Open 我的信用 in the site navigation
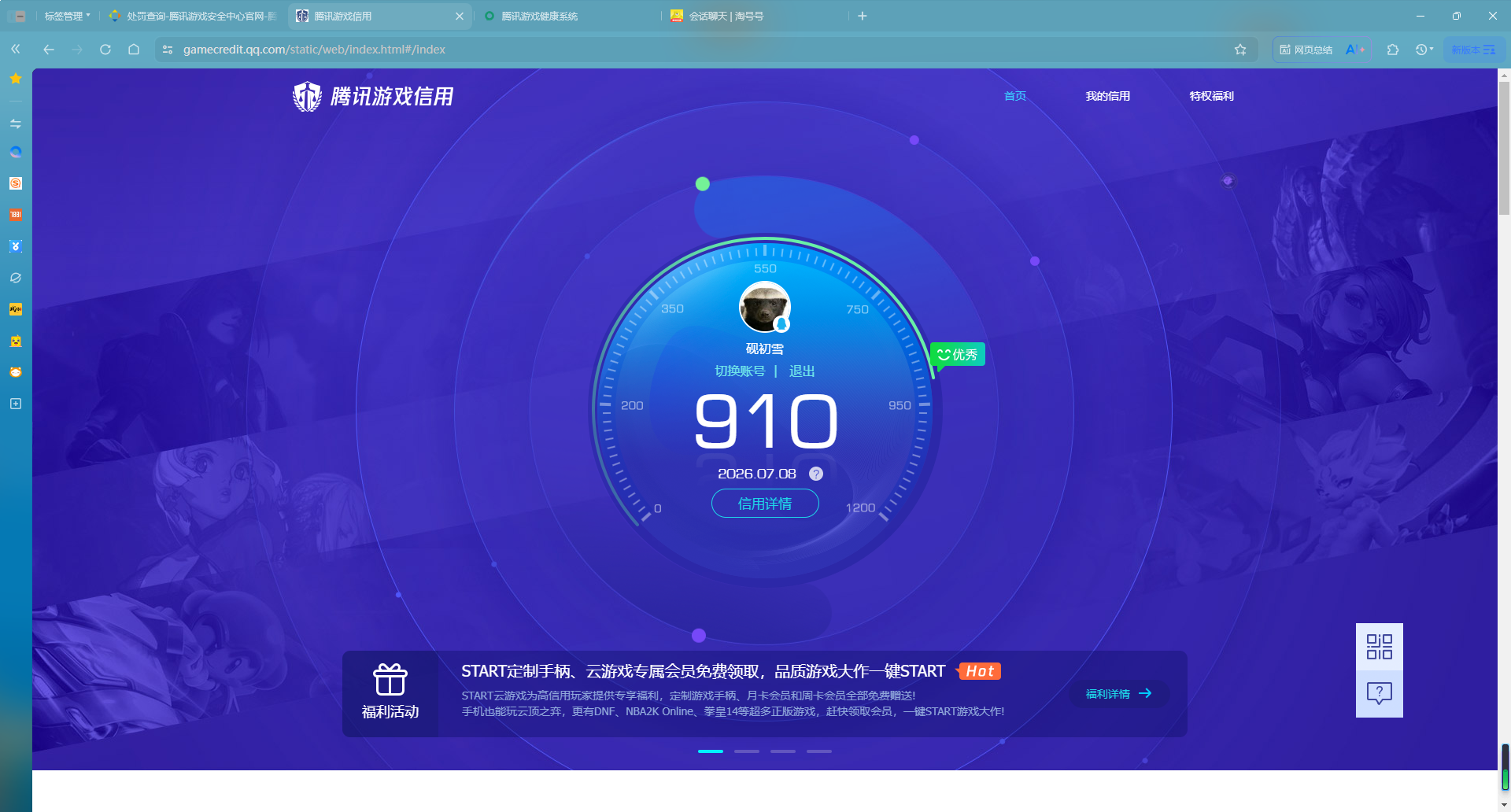 1108,96
